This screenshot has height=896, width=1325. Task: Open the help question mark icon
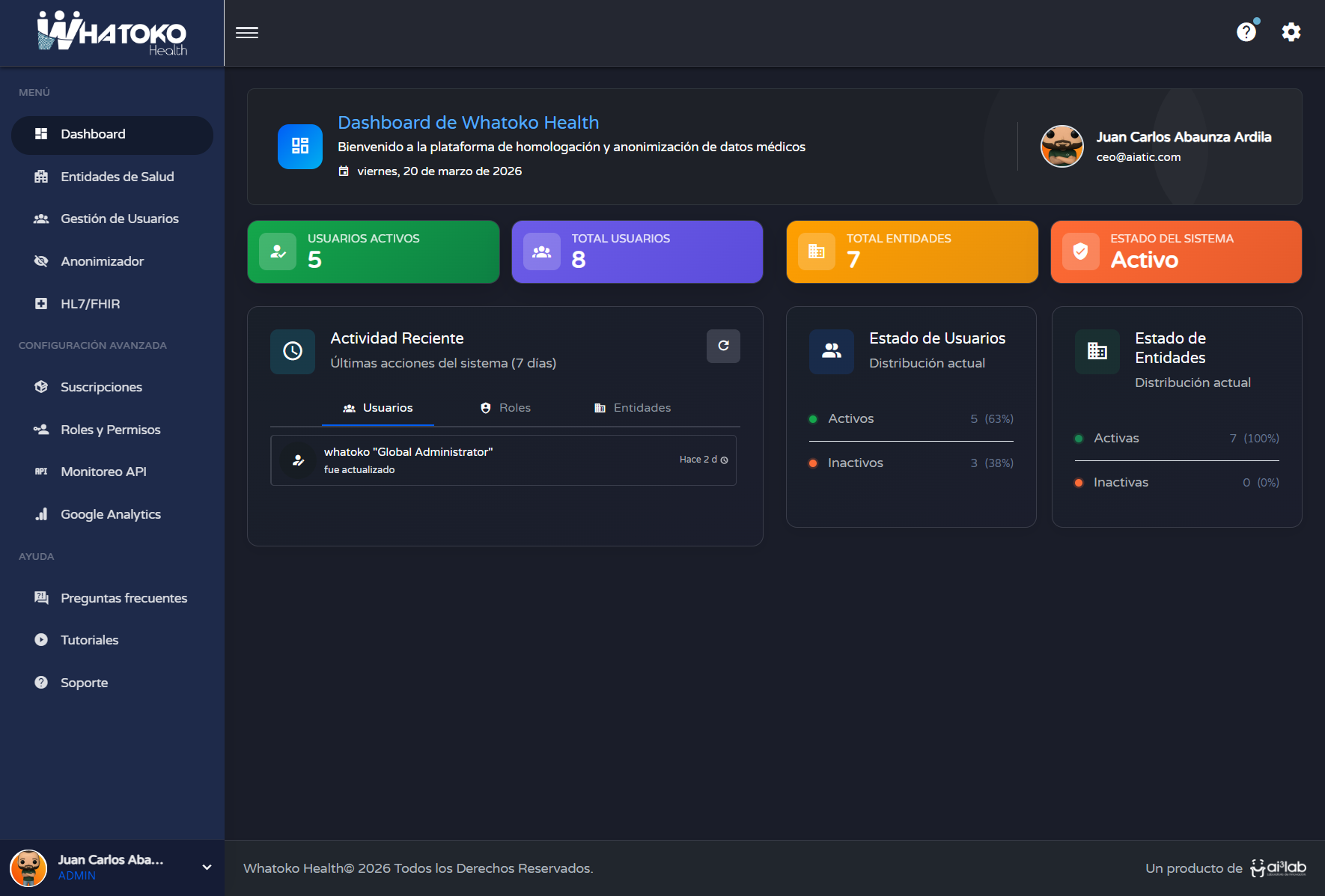coord(1246,32)
